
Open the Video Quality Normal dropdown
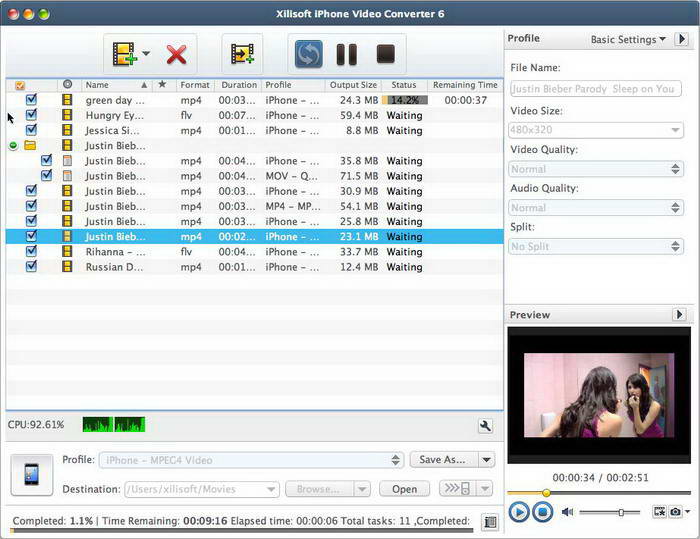[596, 169]
